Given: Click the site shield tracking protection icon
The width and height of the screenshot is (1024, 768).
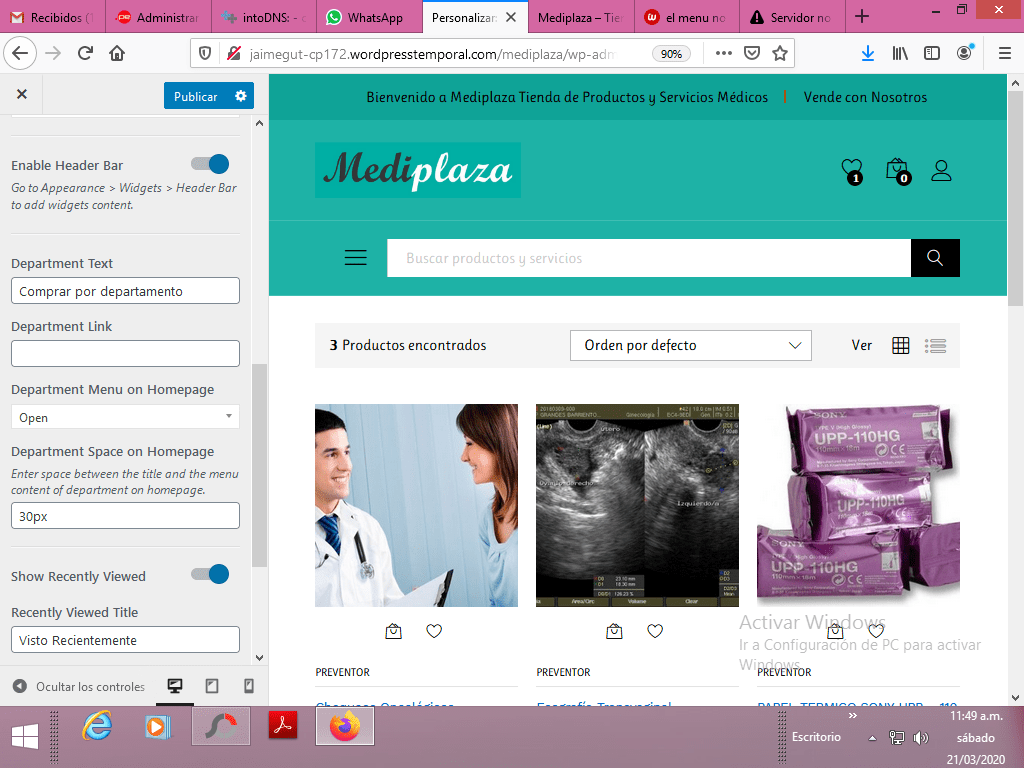Looking at the screenshot, I should coord(204,53).
